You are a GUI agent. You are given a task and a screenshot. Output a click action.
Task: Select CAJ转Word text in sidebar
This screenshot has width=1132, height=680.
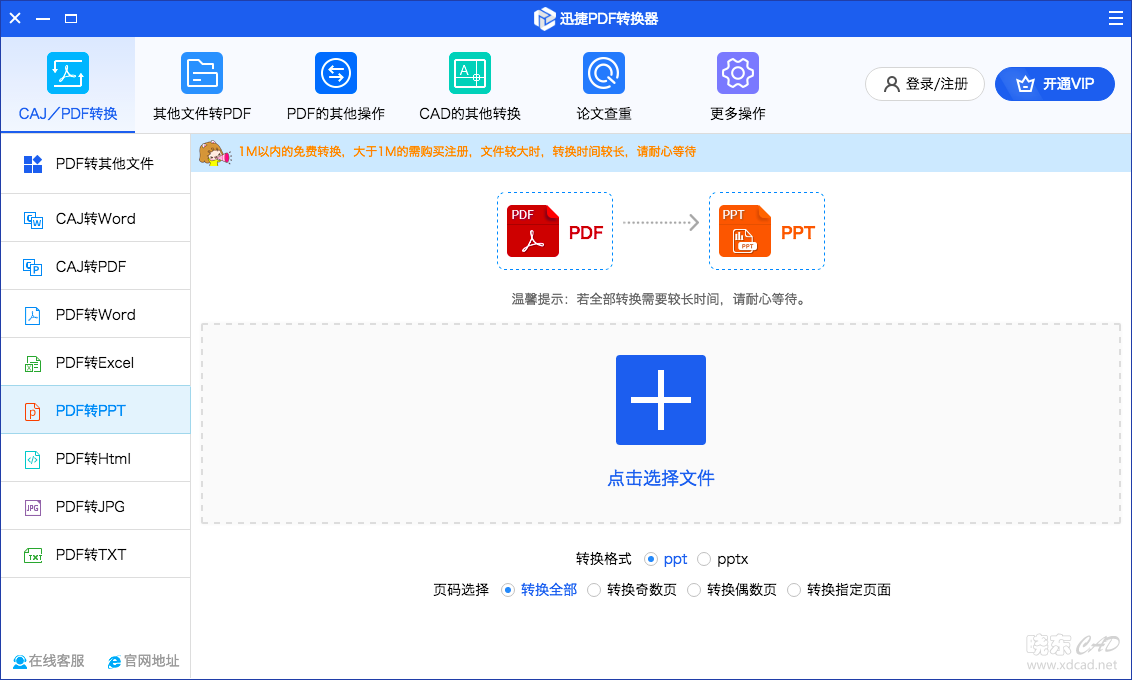click(96, 219)
